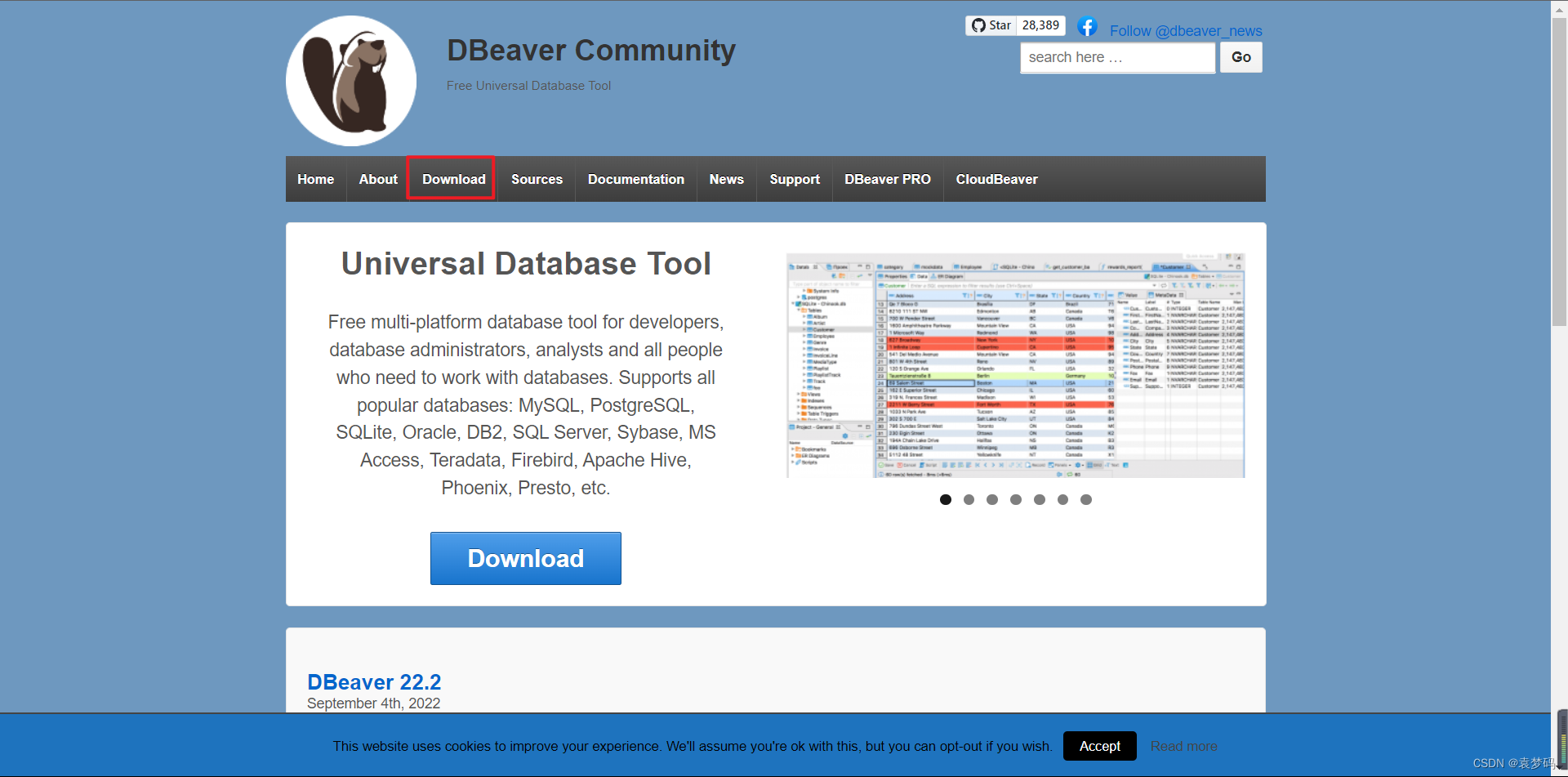
Task: Focus the search here input field
Action: point(1117,57)
